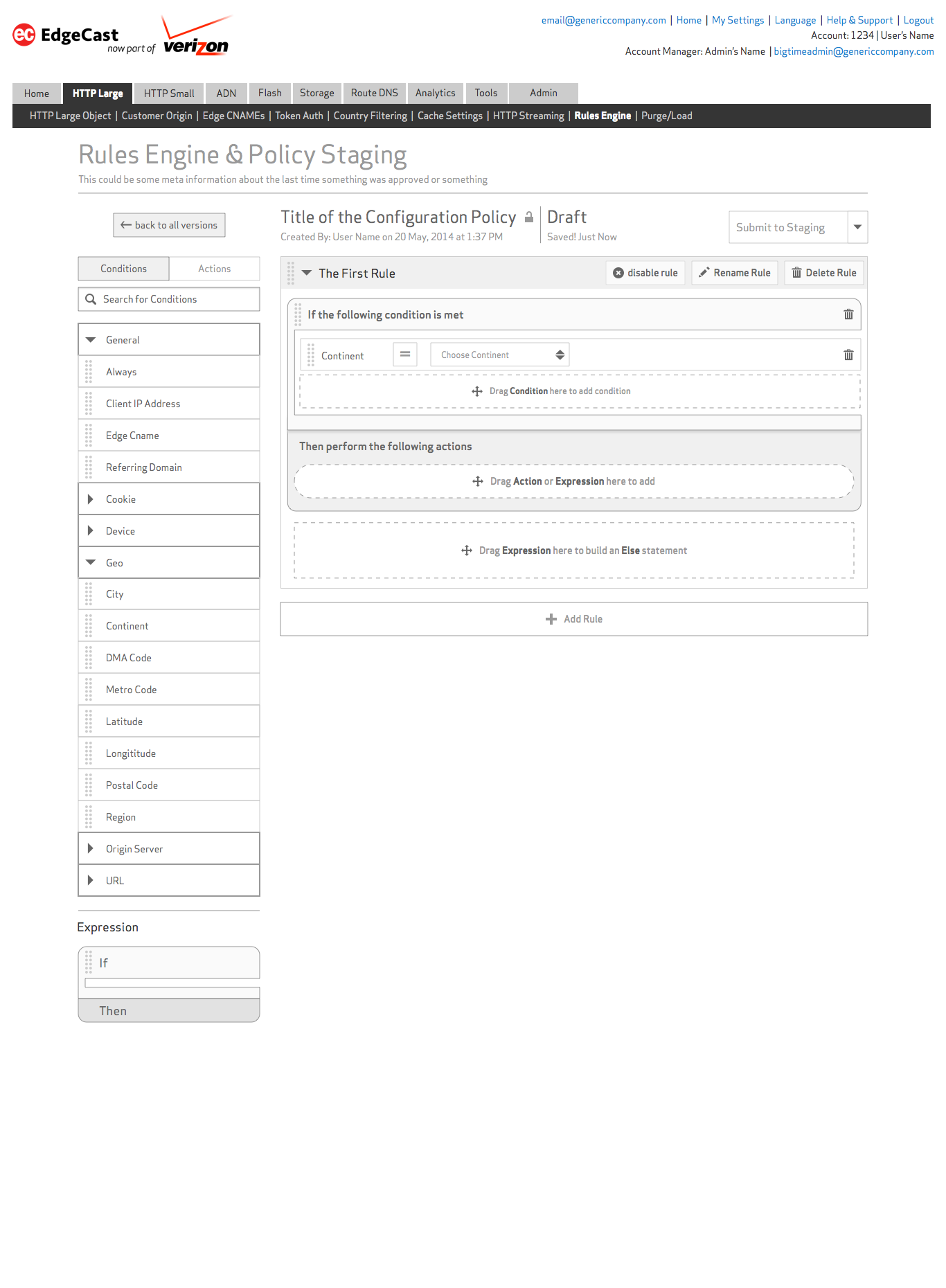Click the drag handle for Latitude
Viewport: 946px width, 1288px height.
89,722
